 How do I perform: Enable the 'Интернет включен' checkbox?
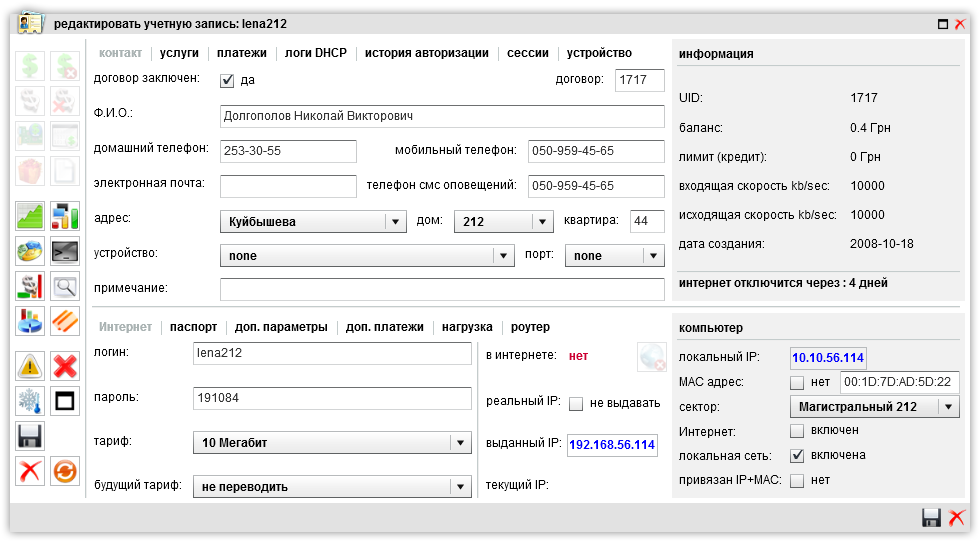coord(796,431)
